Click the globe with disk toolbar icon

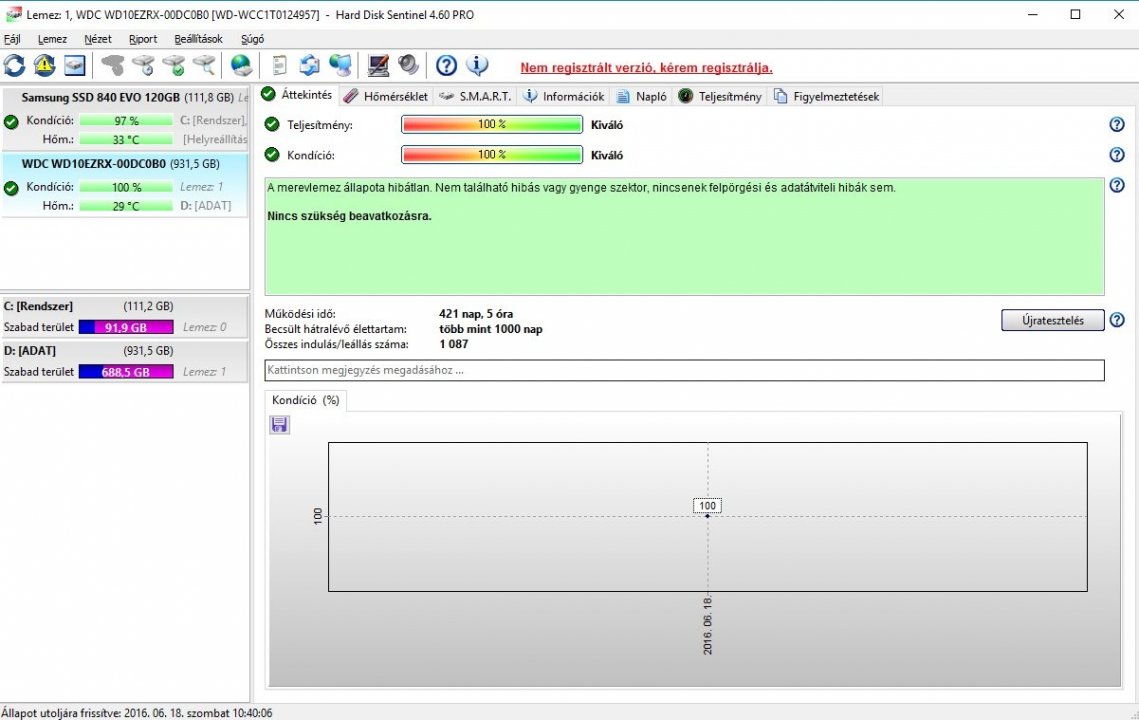tap(241, 65)
